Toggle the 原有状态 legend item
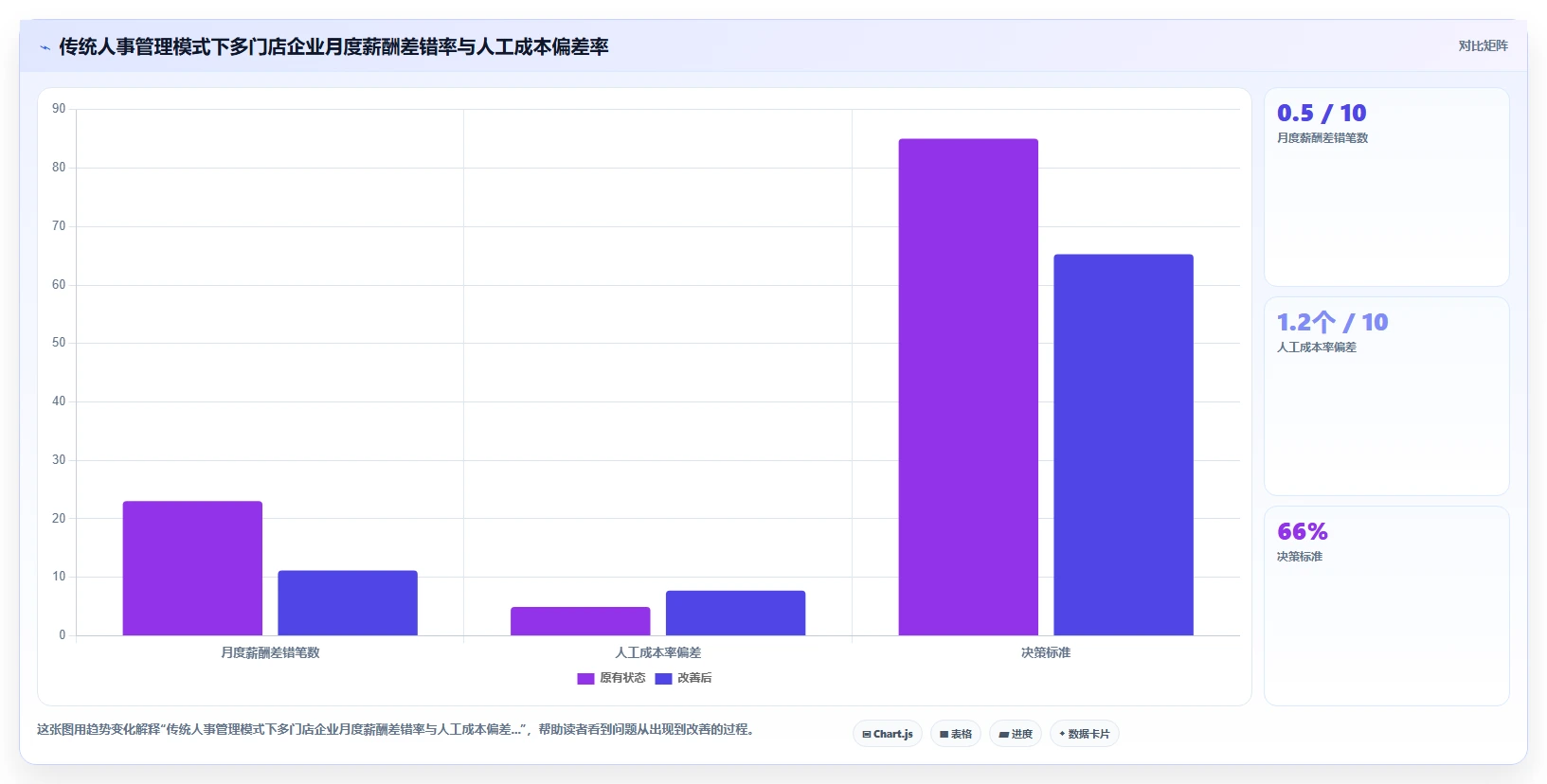 611,678
